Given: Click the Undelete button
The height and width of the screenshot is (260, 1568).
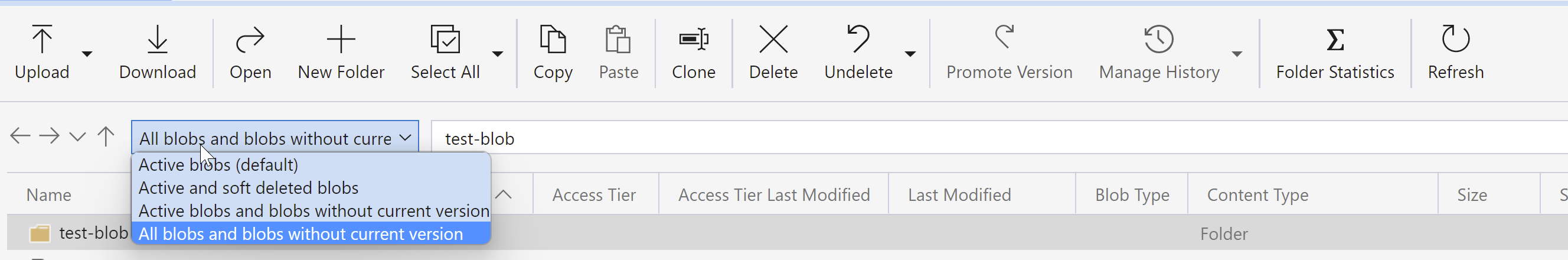Looking at the screenshot, I should [858, 51].
